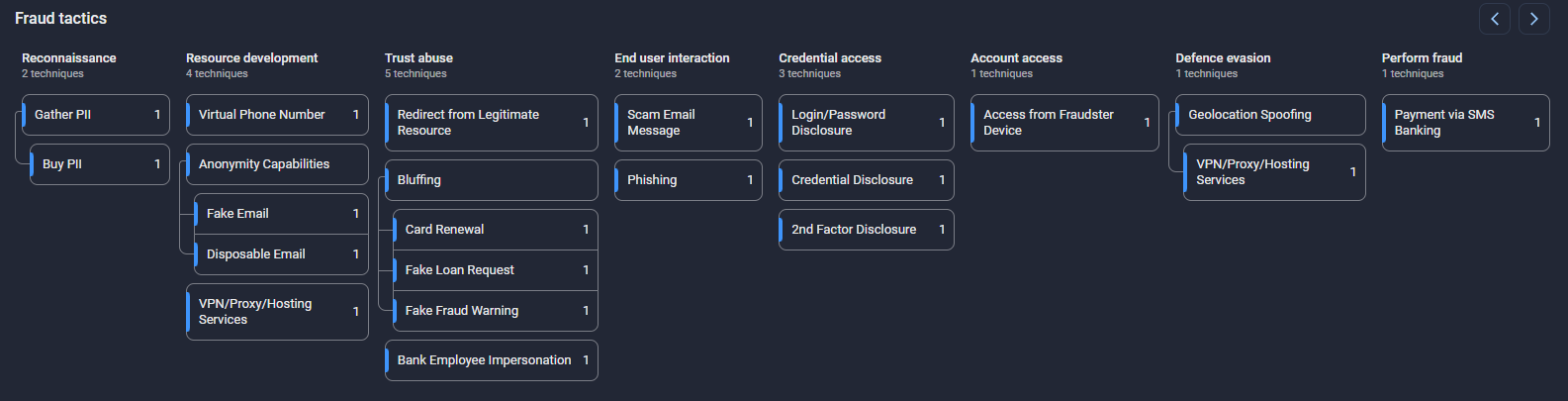Open the Fake Email sub-technique
The width and height of the screenshot is (1568, 401).
pos(281,214)
